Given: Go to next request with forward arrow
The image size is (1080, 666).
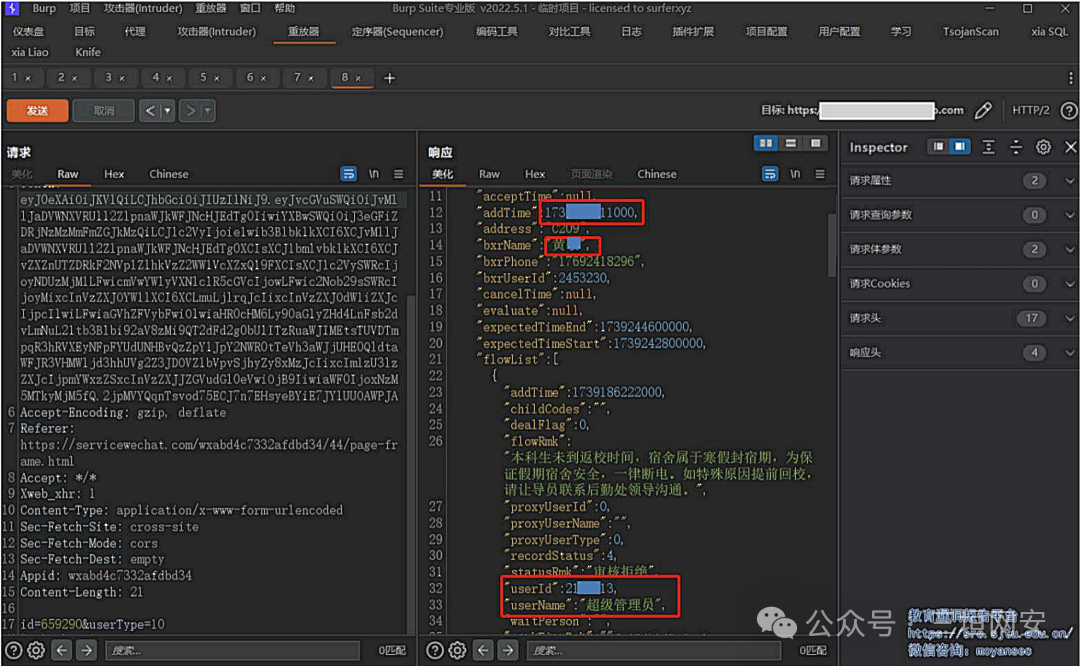Looking at the screenshot, I should coord(191,110).
